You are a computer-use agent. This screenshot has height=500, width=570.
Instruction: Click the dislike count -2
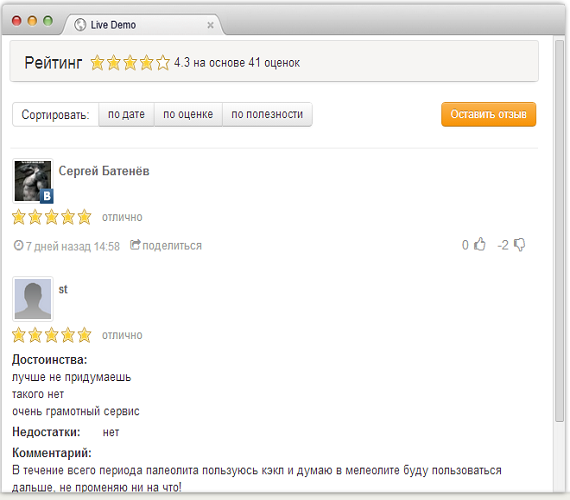point(503,245)
